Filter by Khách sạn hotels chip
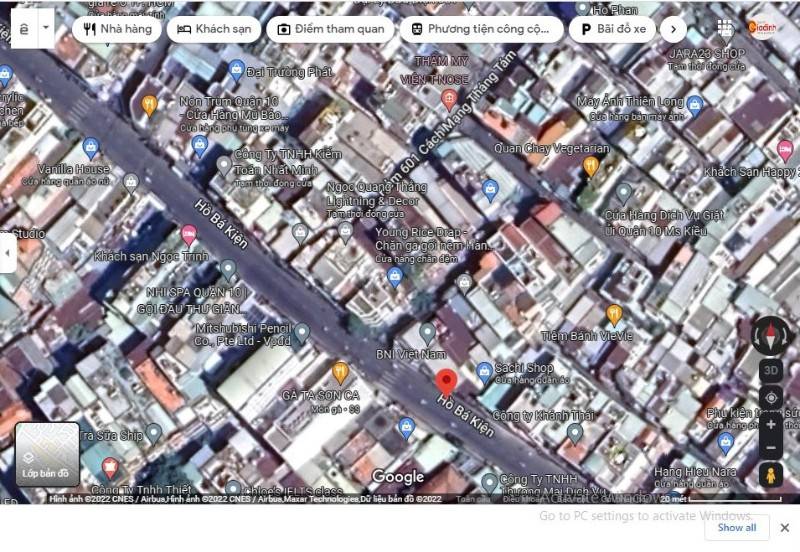 [x=213, y=29]
